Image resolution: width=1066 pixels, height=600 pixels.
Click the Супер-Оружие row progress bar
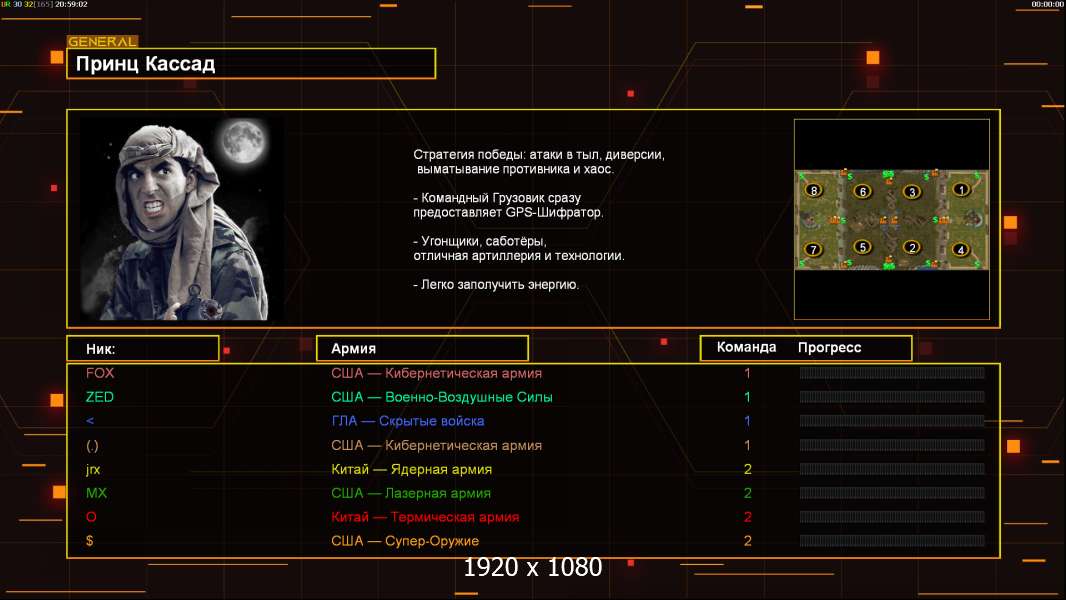892,541
